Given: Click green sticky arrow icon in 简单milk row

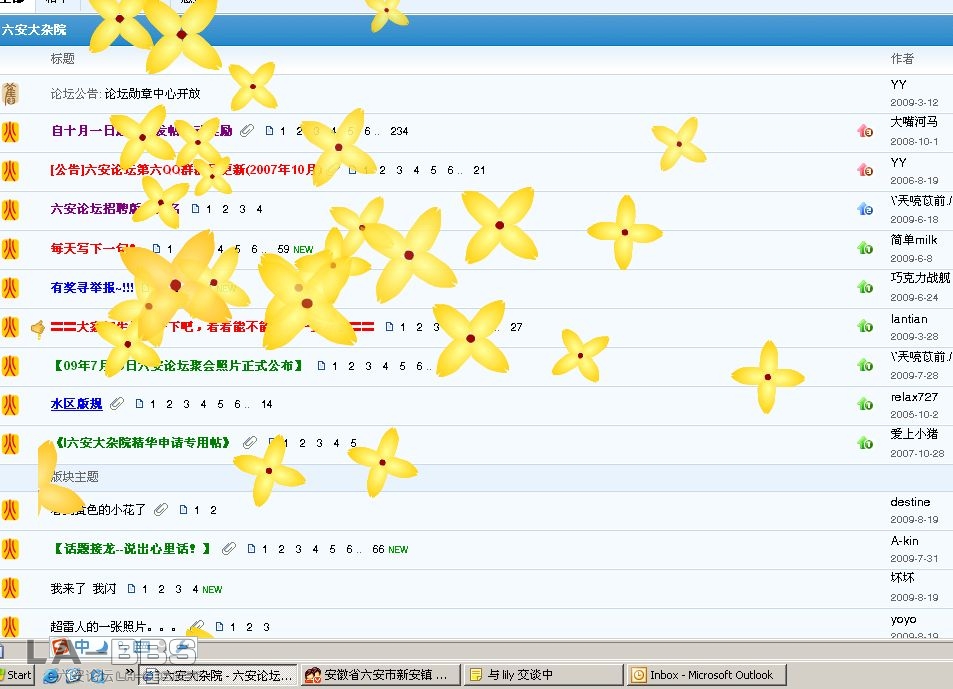Looking at the screenshot, I should pyautogui.click(x=865, y=248).
